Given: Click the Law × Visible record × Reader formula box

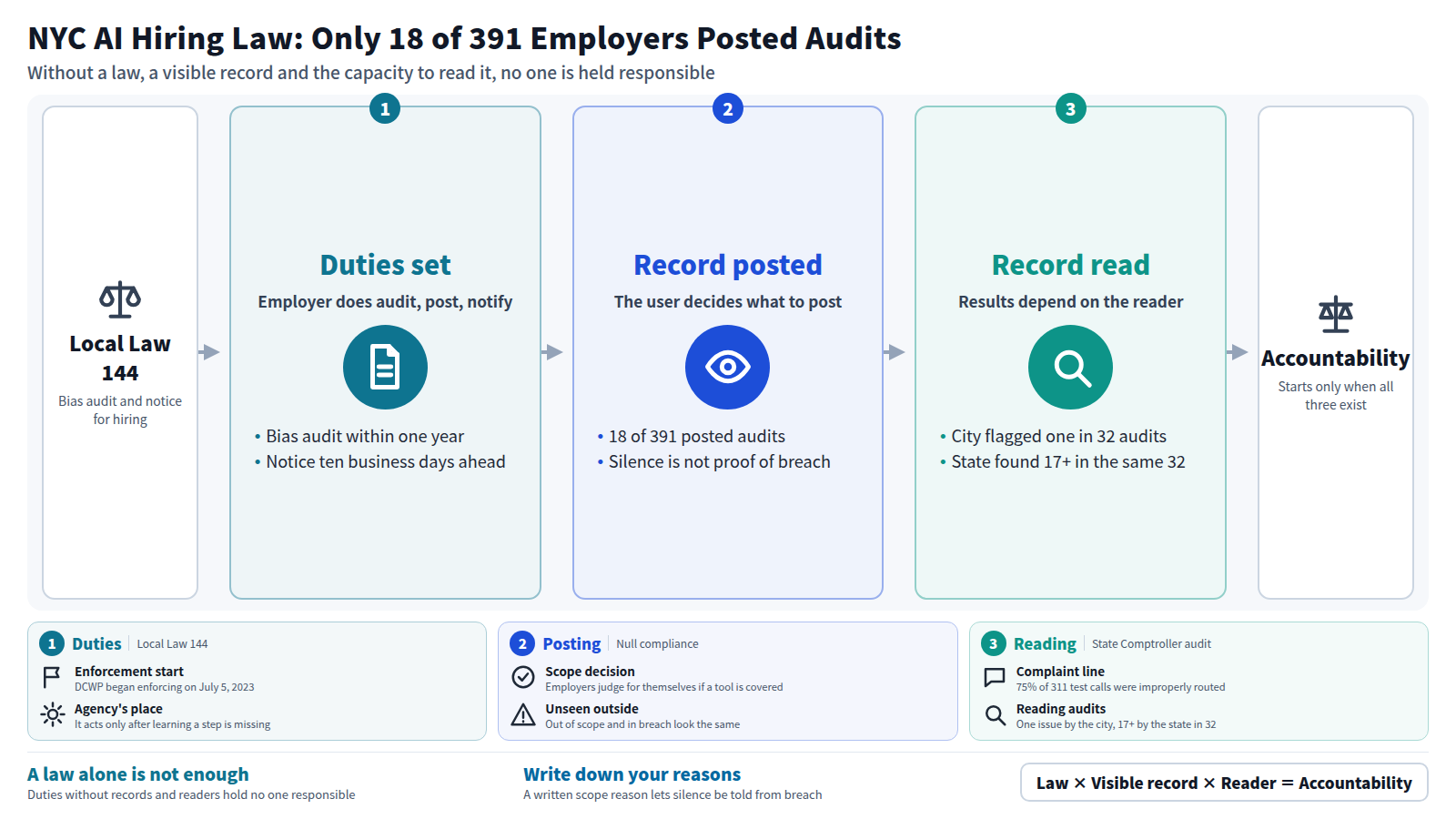Looking at the screenshot, I should [1224, 783].
